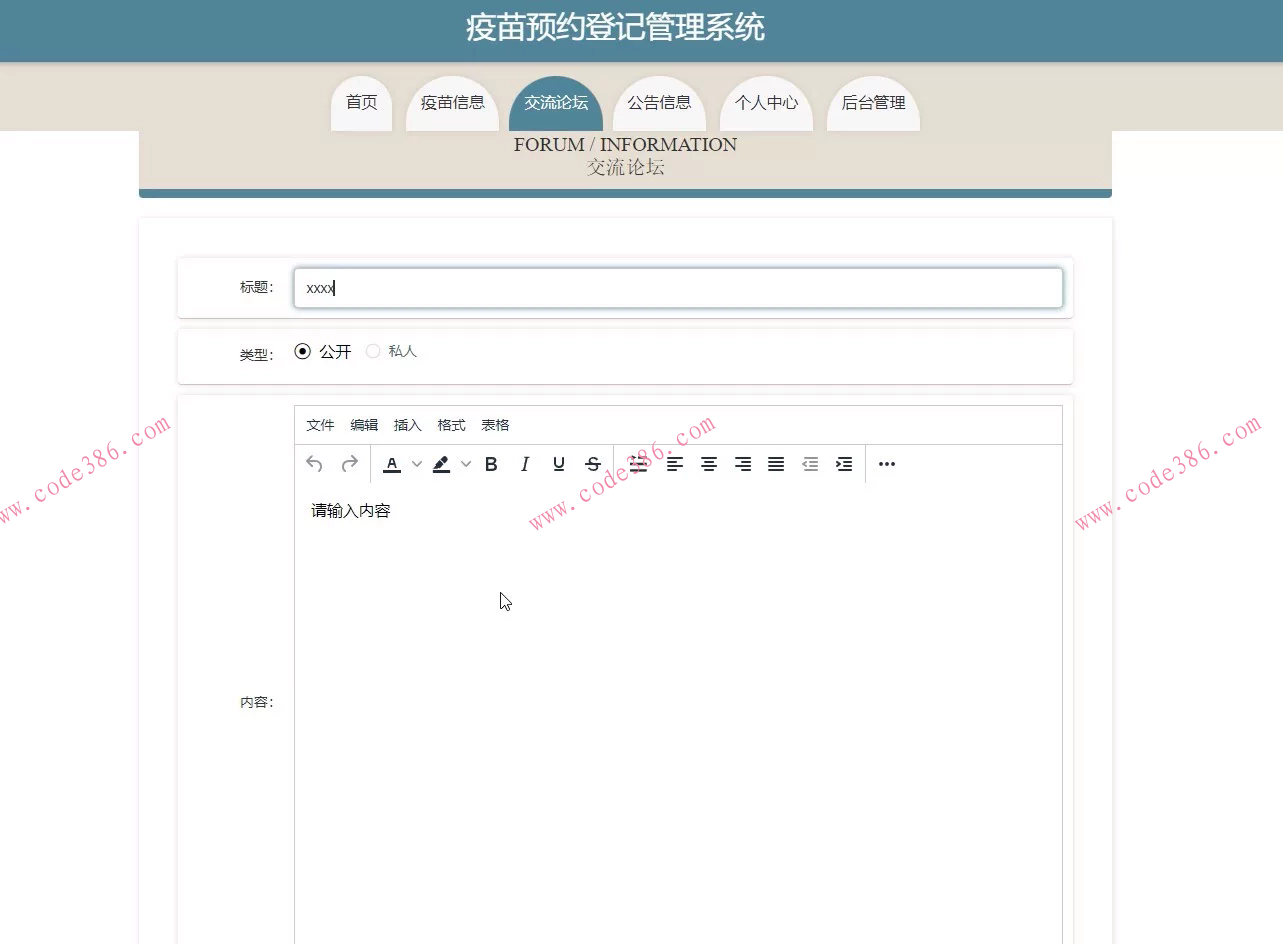The image size is (1283, 944).
Task: Select the 私人 radio button
Action: pos(373,350)
